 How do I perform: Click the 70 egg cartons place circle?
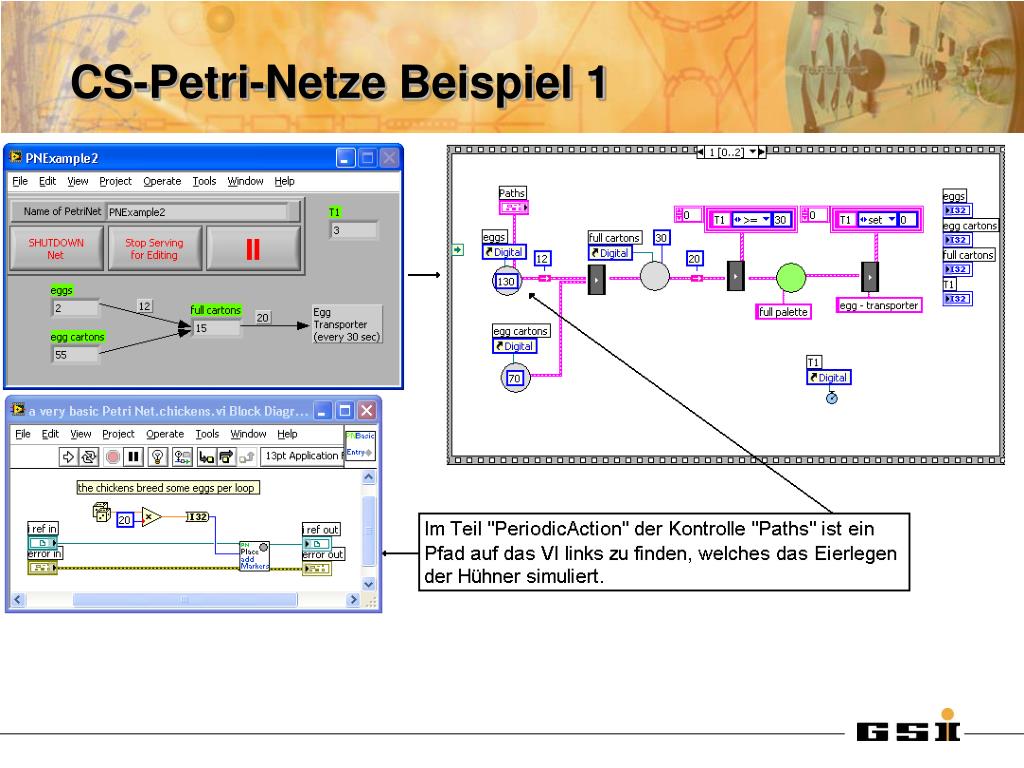[x=515, y=377]
